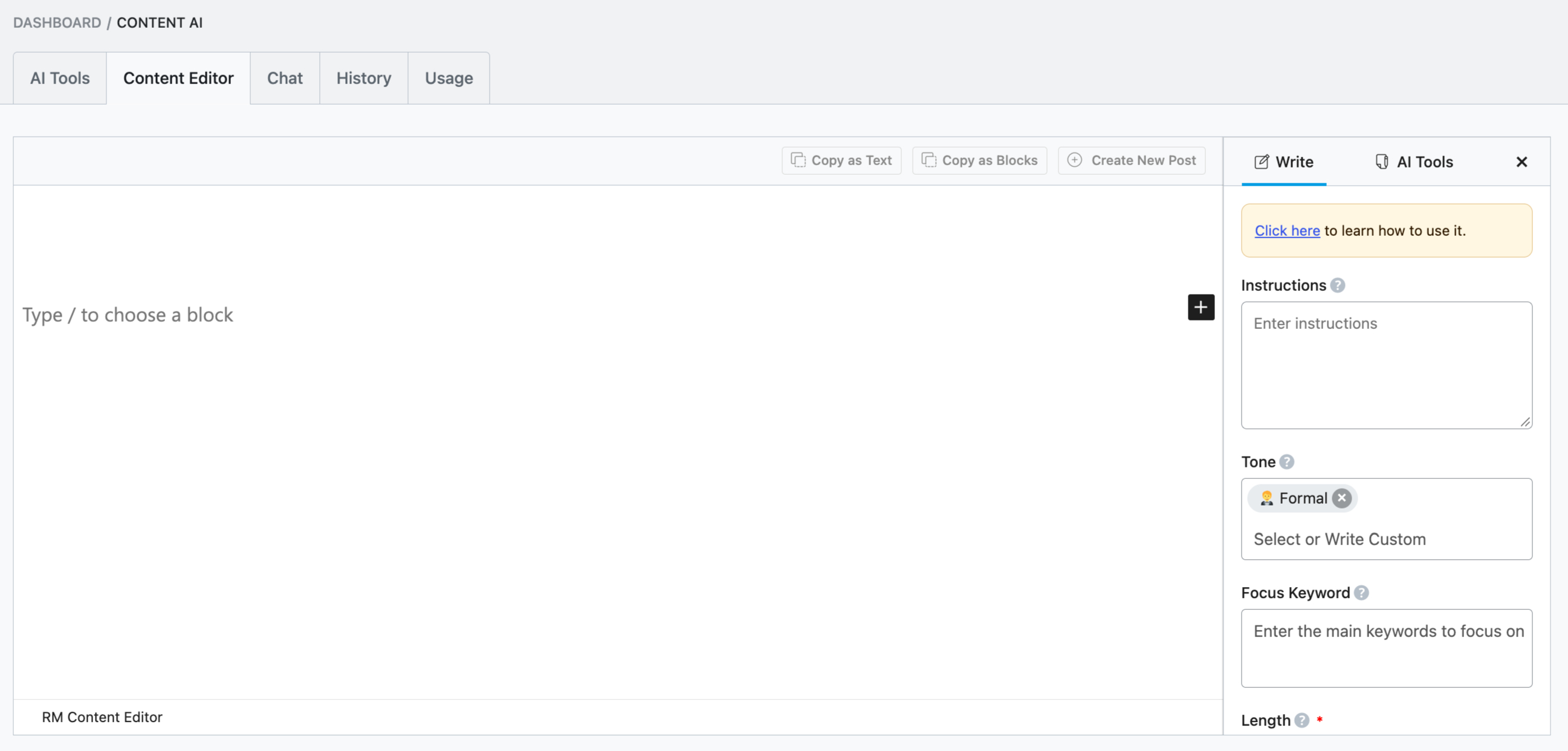The width and height of the screenshot is (1568, 751).
Task: Open the top AI Tools tab
Action: tap(60, 78)
